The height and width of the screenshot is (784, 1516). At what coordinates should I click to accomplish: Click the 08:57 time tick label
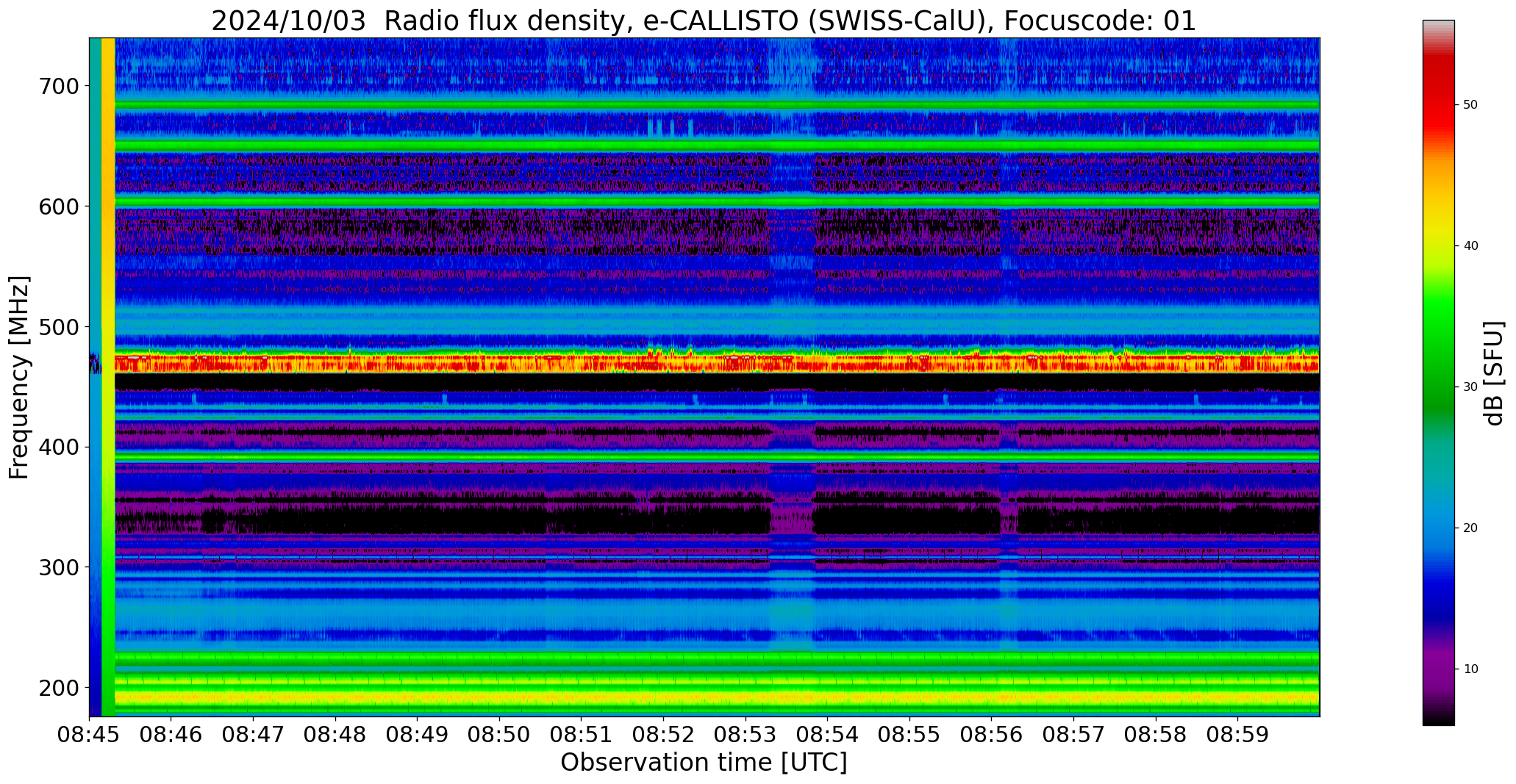click(1073, 735)
